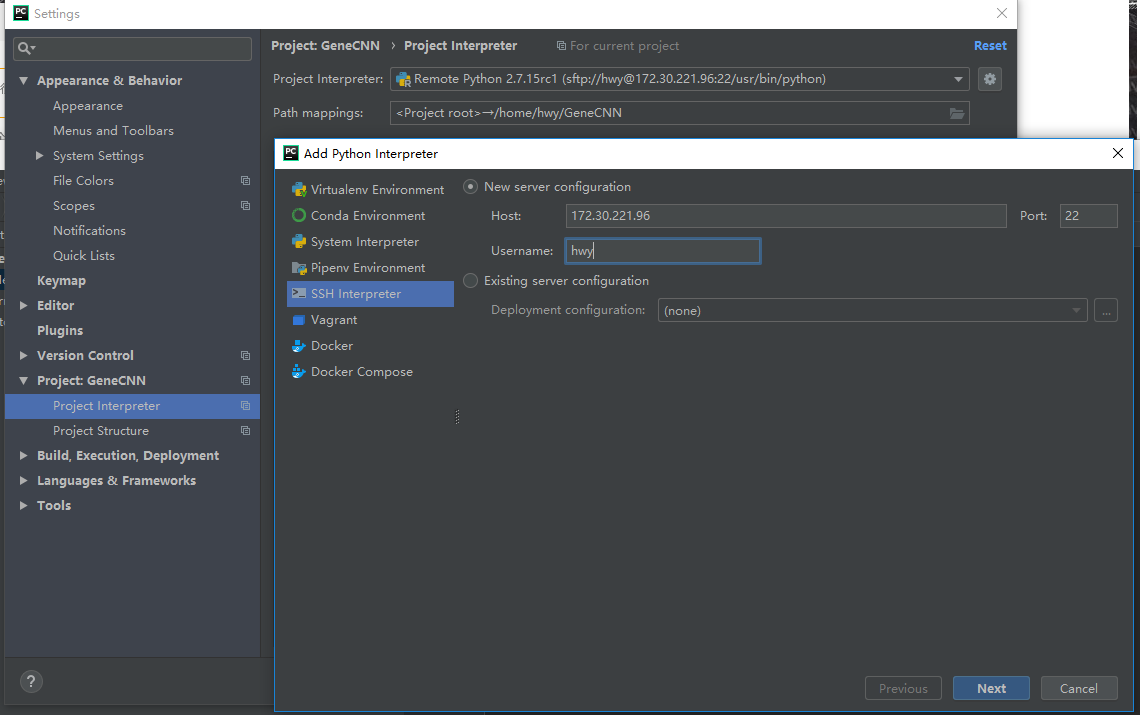Open Notifications settings
Viewport: 1140px width, 715px height.
pyautogui.click(x=89, y=231)
